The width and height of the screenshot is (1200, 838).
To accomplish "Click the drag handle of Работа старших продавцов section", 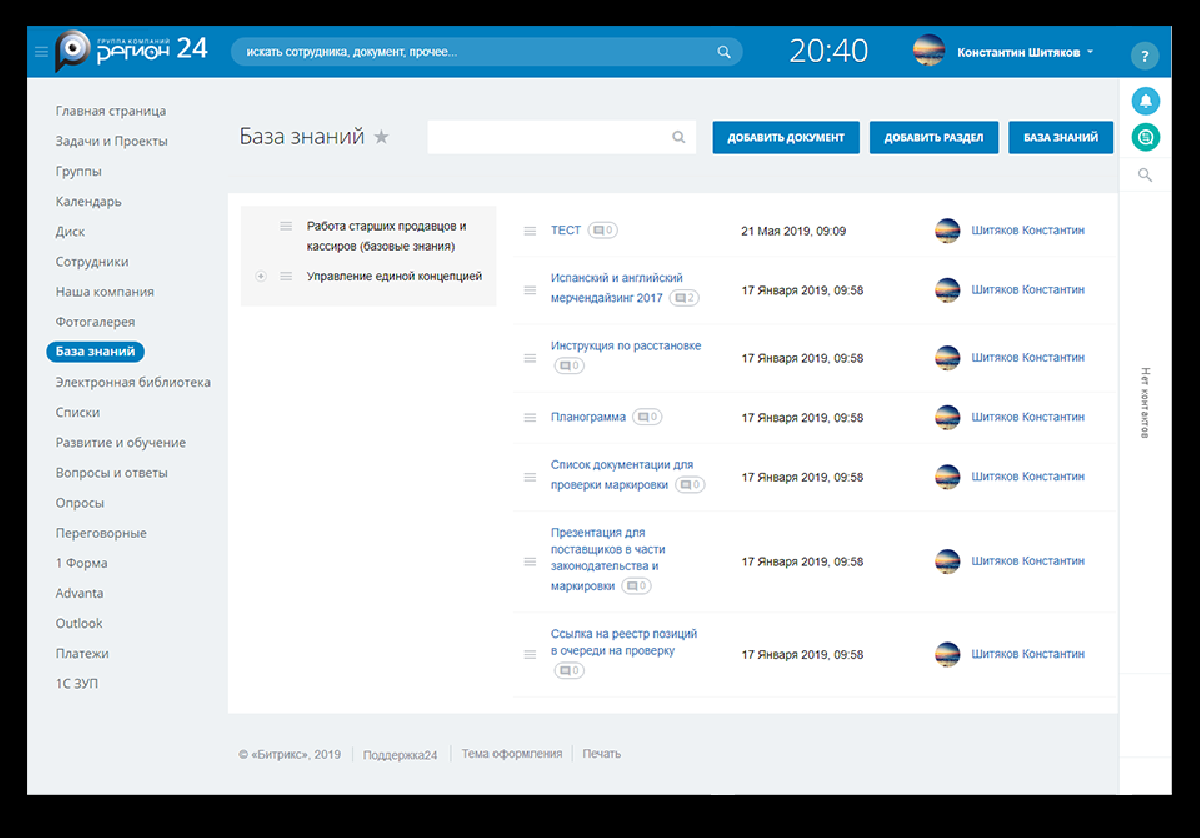I will pyautogui.click(x=286, y=226).
